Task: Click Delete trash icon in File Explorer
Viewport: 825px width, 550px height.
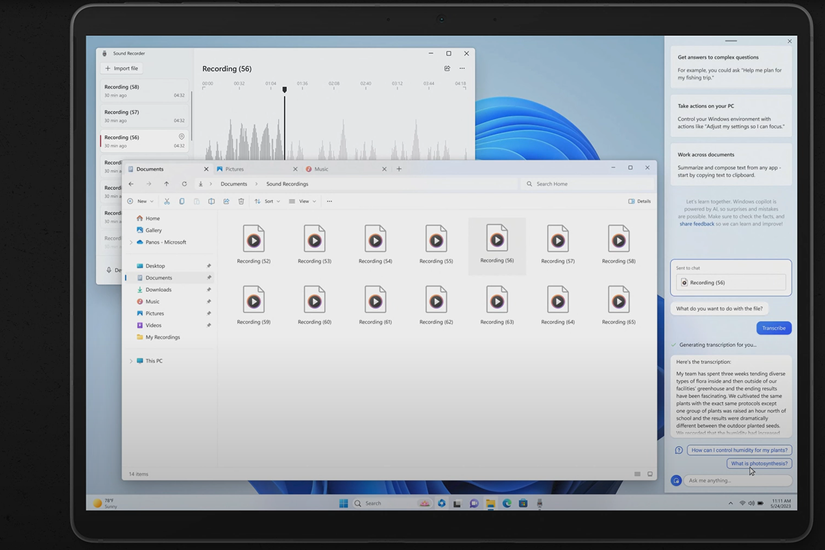Action: click(x=241, y=201)
